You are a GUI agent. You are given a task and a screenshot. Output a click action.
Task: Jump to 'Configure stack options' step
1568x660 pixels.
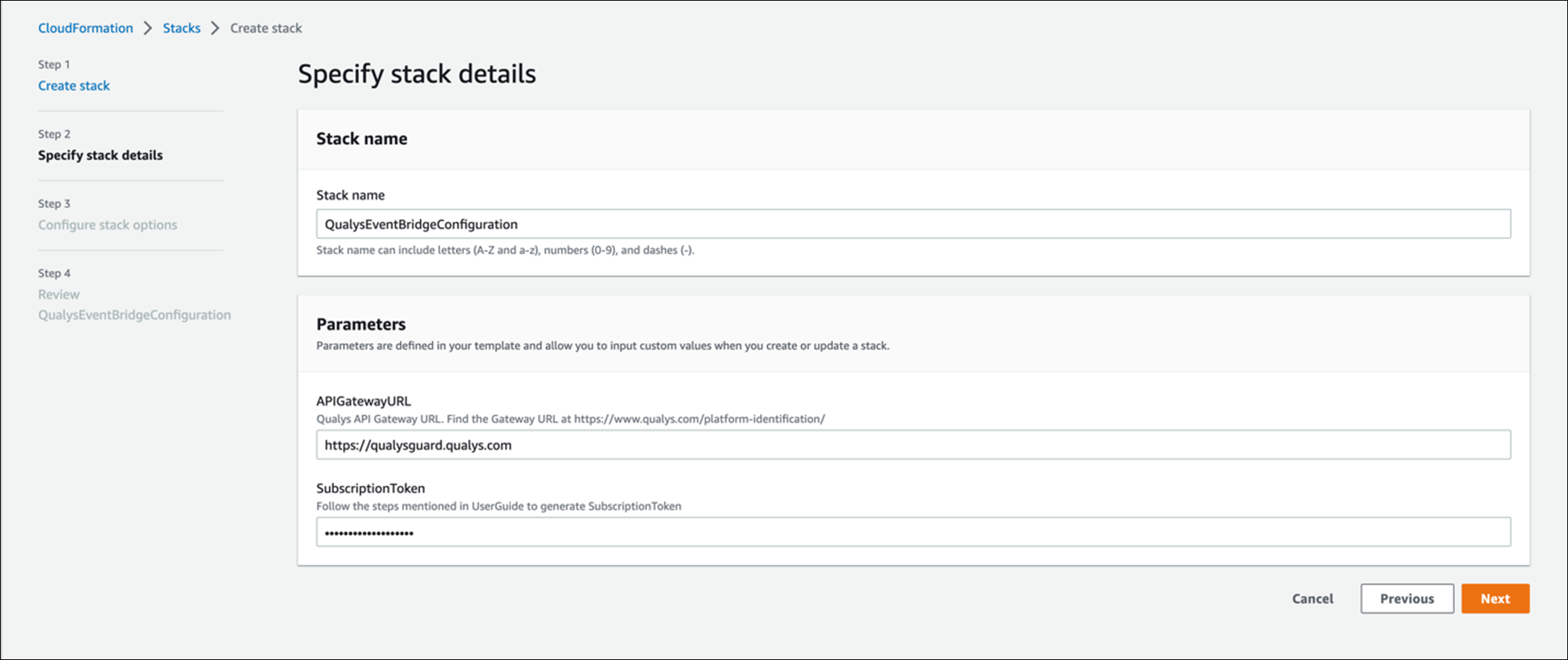108,225
